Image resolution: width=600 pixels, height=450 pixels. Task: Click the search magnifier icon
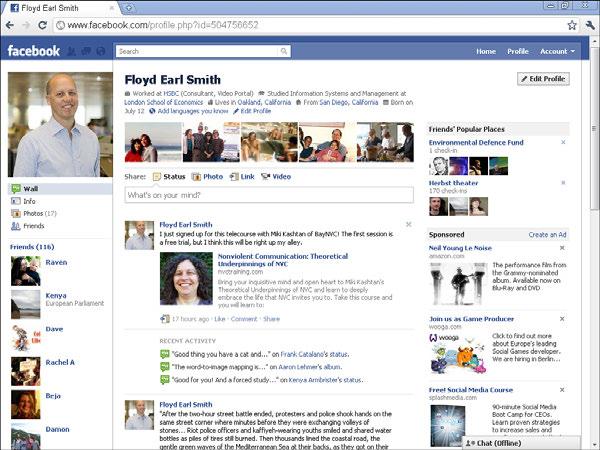pyautogui.click(x=284, y=51)
